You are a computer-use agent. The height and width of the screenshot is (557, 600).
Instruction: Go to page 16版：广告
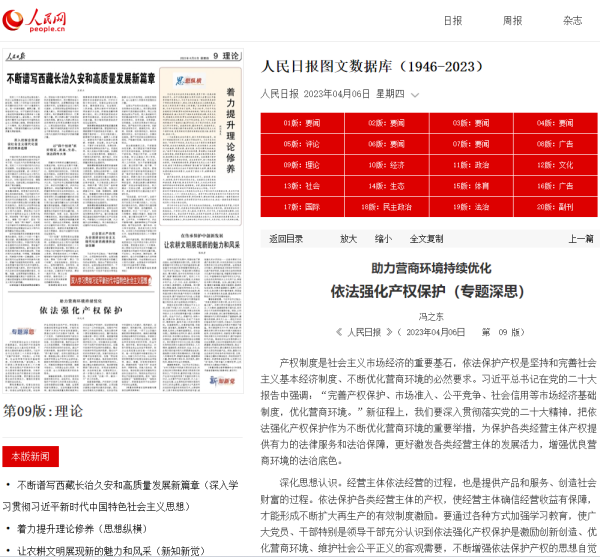pyautogui.click(x=555, y=186)
